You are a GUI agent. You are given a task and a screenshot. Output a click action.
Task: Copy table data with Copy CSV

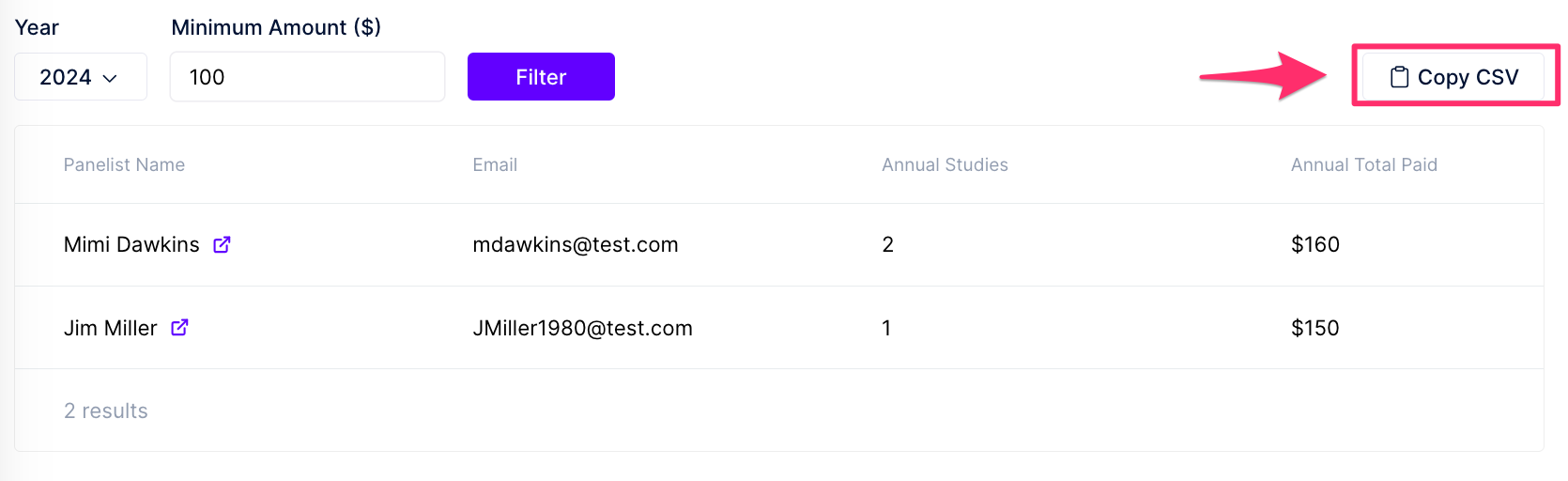[1453, 77]
